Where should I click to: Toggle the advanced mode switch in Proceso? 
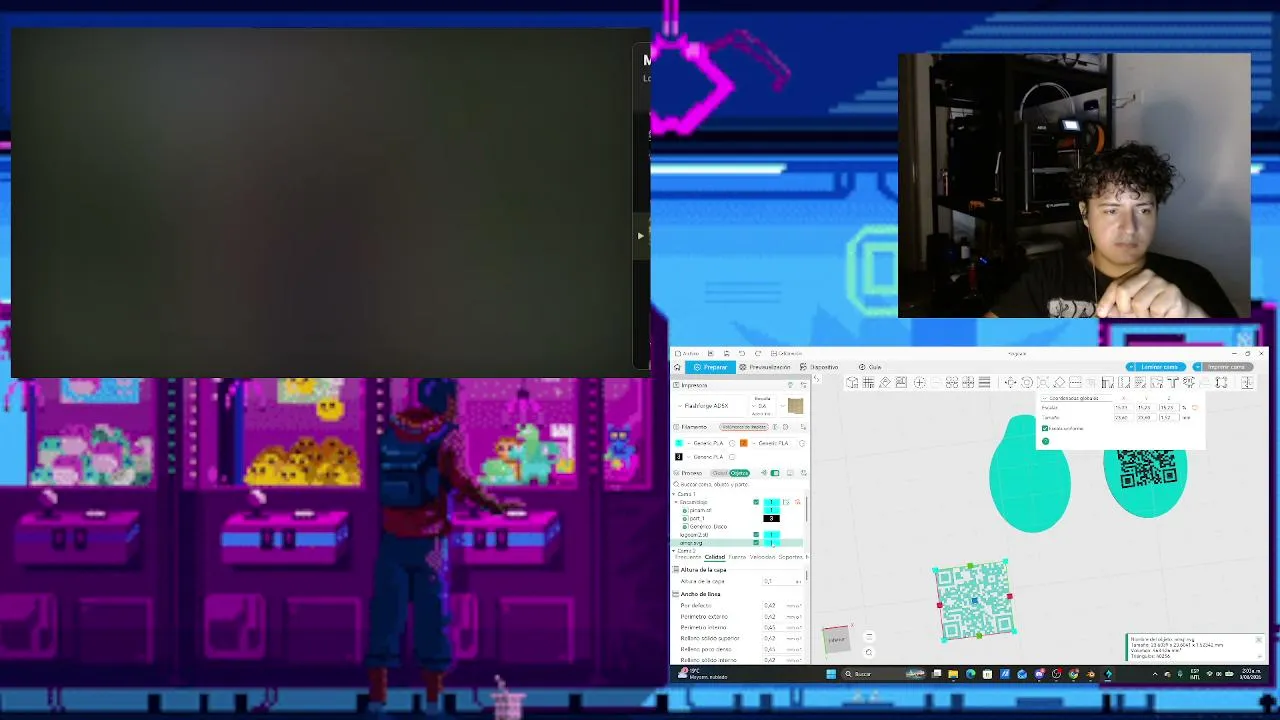coord(775,473)
